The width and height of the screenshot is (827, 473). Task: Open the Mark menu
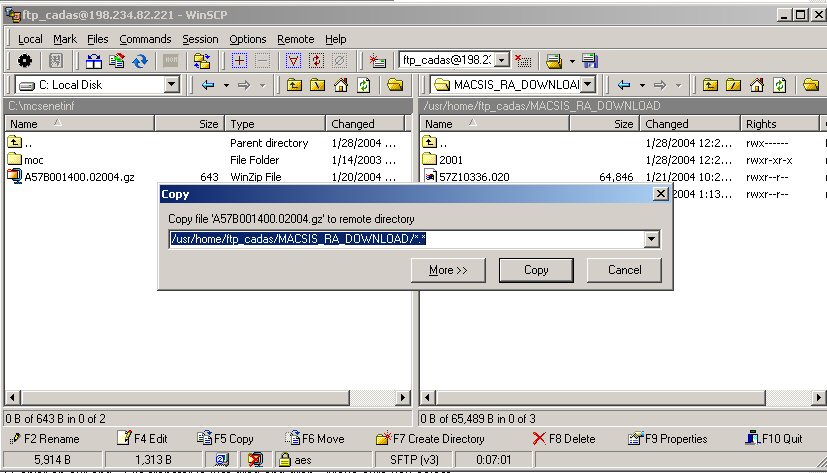[65, 39]
